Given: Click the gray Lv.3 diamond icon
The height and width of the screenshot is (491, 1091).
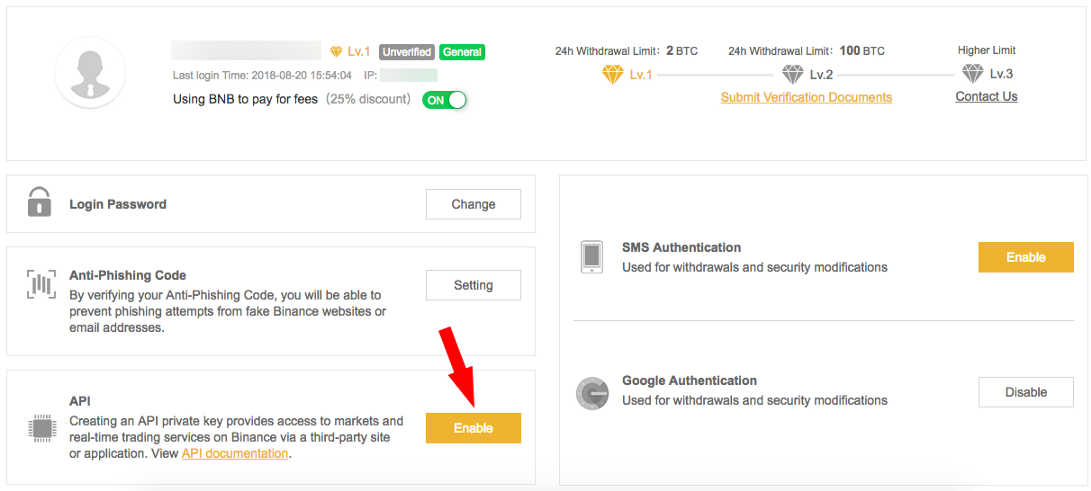Looking at the screenshot, I should [972, 74].
